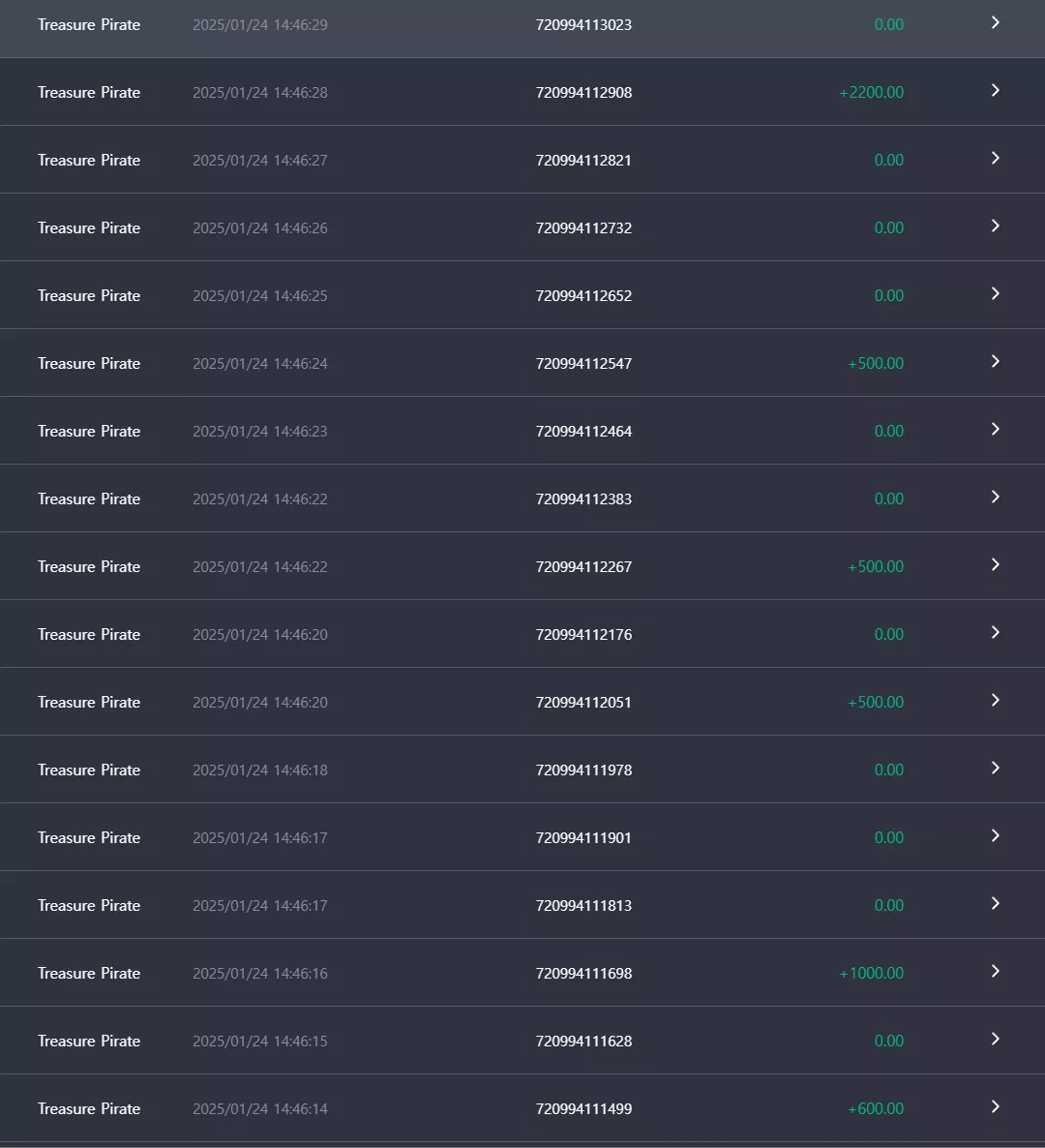Click chevron on row 720994112464
Image resolution: width=1045 pixels, height=1148 pixels.
[996, 429]
